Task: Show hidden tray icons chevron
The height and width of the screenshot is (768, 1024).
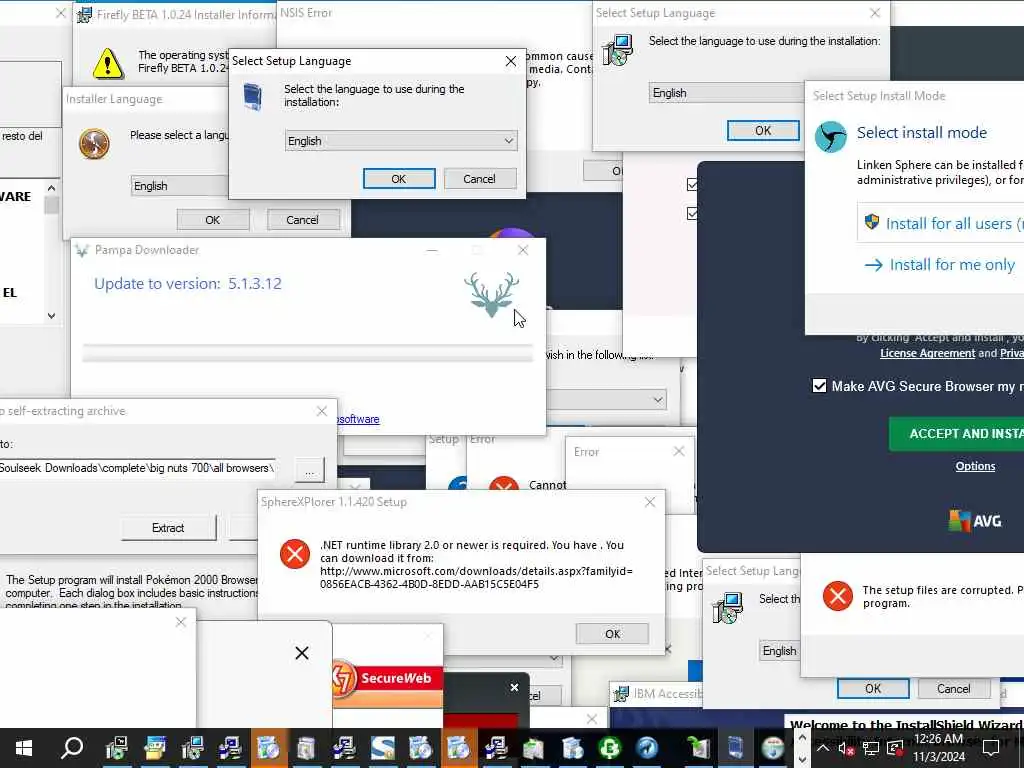Action: tap(822, 748)
